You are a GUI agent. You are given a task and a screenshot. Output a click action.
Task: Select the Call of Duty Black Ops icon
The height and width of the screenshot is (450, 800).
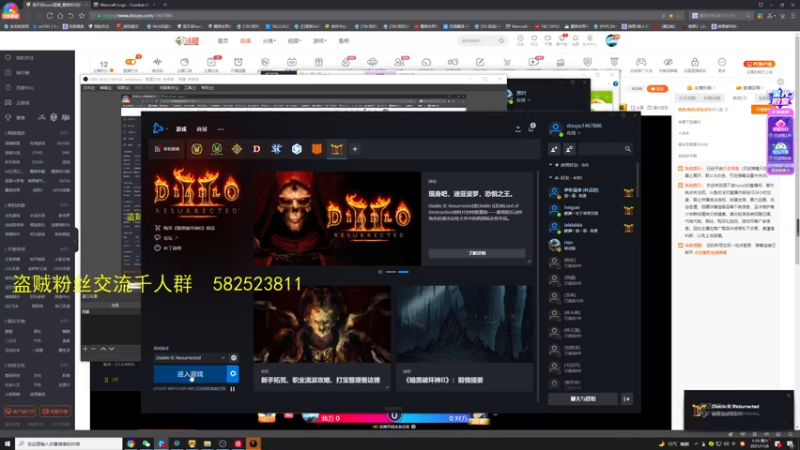pos(316,149)
